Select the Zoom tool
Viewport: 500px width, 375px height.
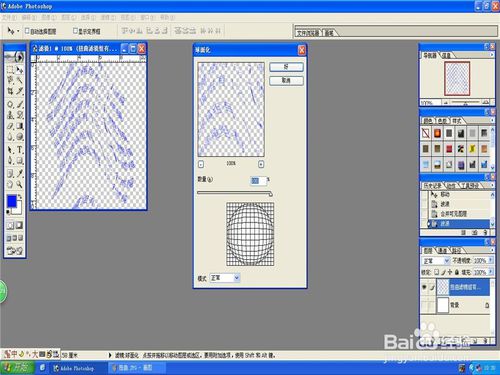coord(20,184)
